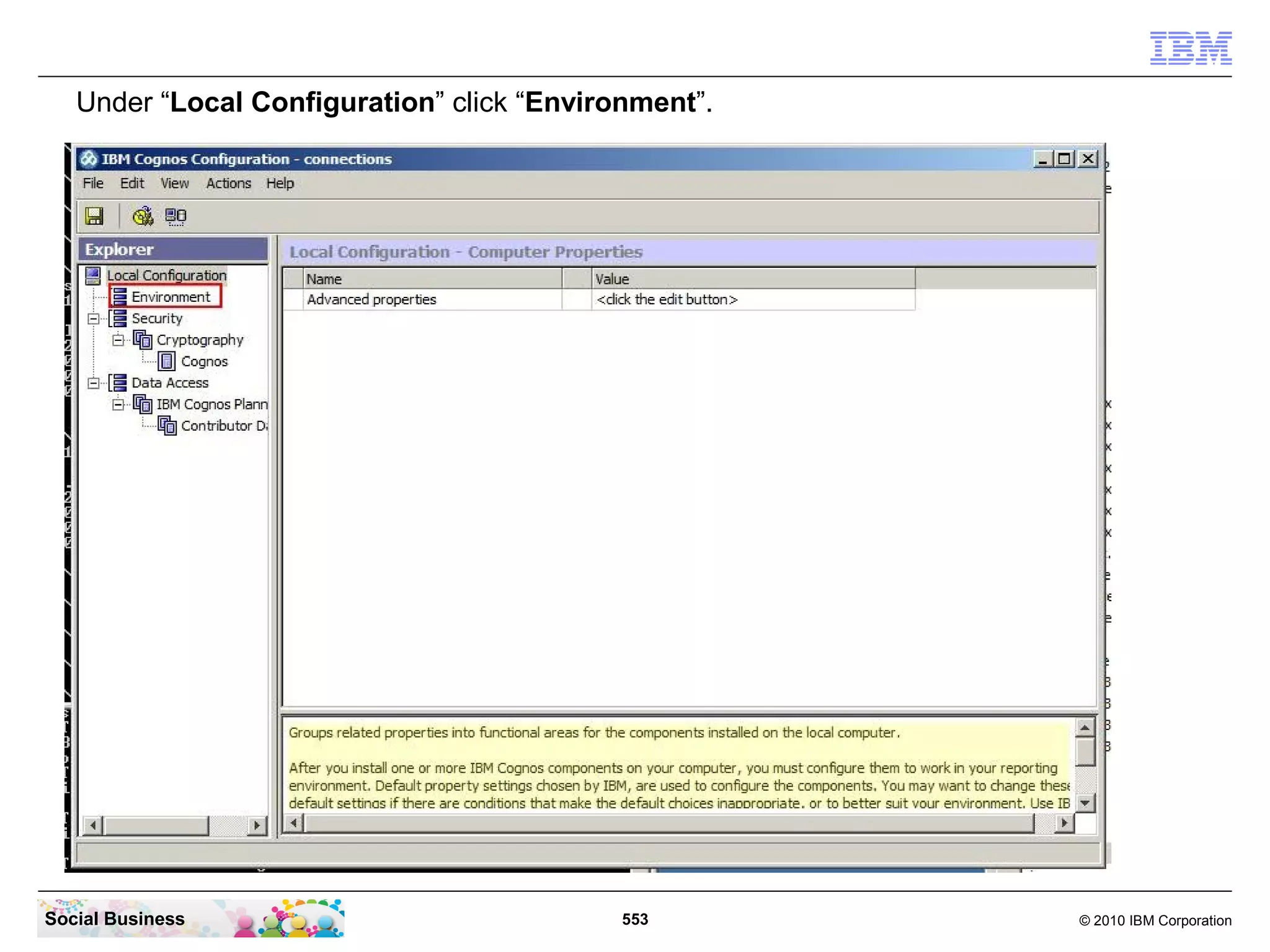The height and width of the screenshot is (952, 1270).
Task: Collapse the Security tree node
Action: pos(94,319)
